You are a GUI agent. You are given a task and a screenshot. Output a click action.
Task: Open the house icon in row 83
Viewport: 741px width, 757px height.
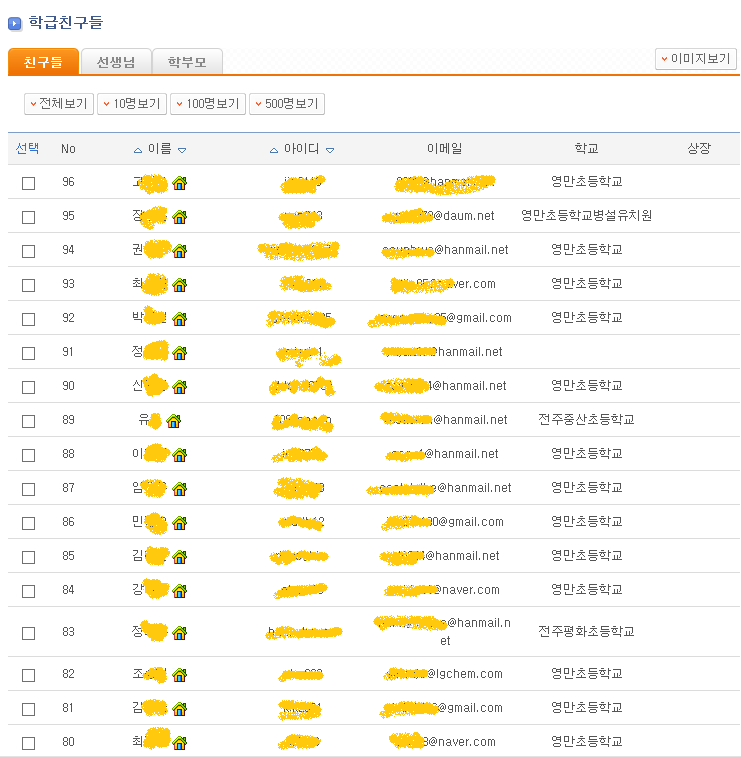click(180, 632)
